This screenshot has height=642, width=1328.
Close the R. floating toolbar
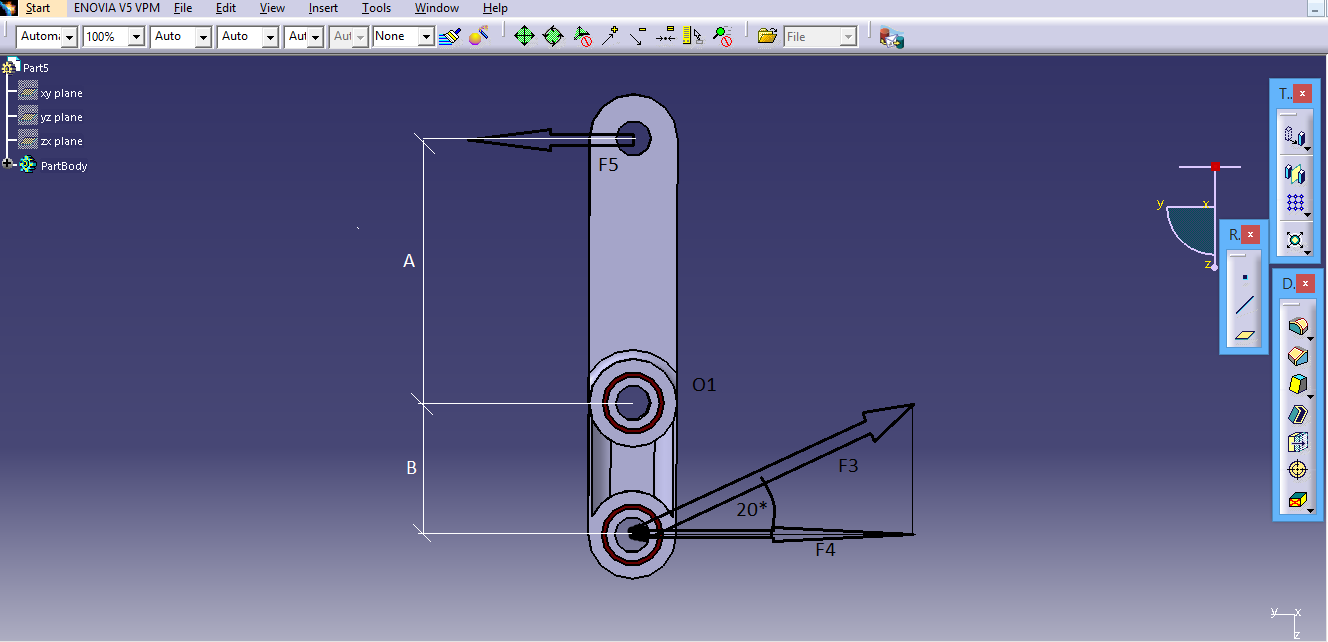[1250, 235]
